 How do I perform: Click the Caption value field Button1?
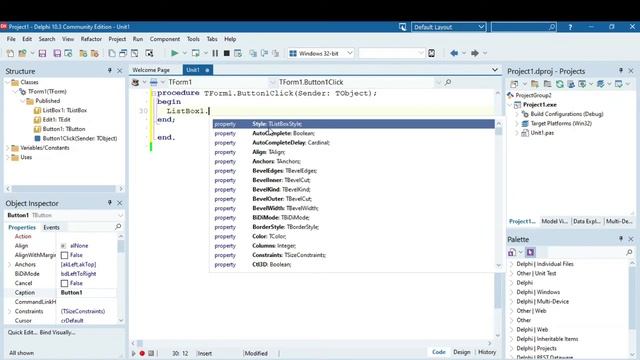88,293
